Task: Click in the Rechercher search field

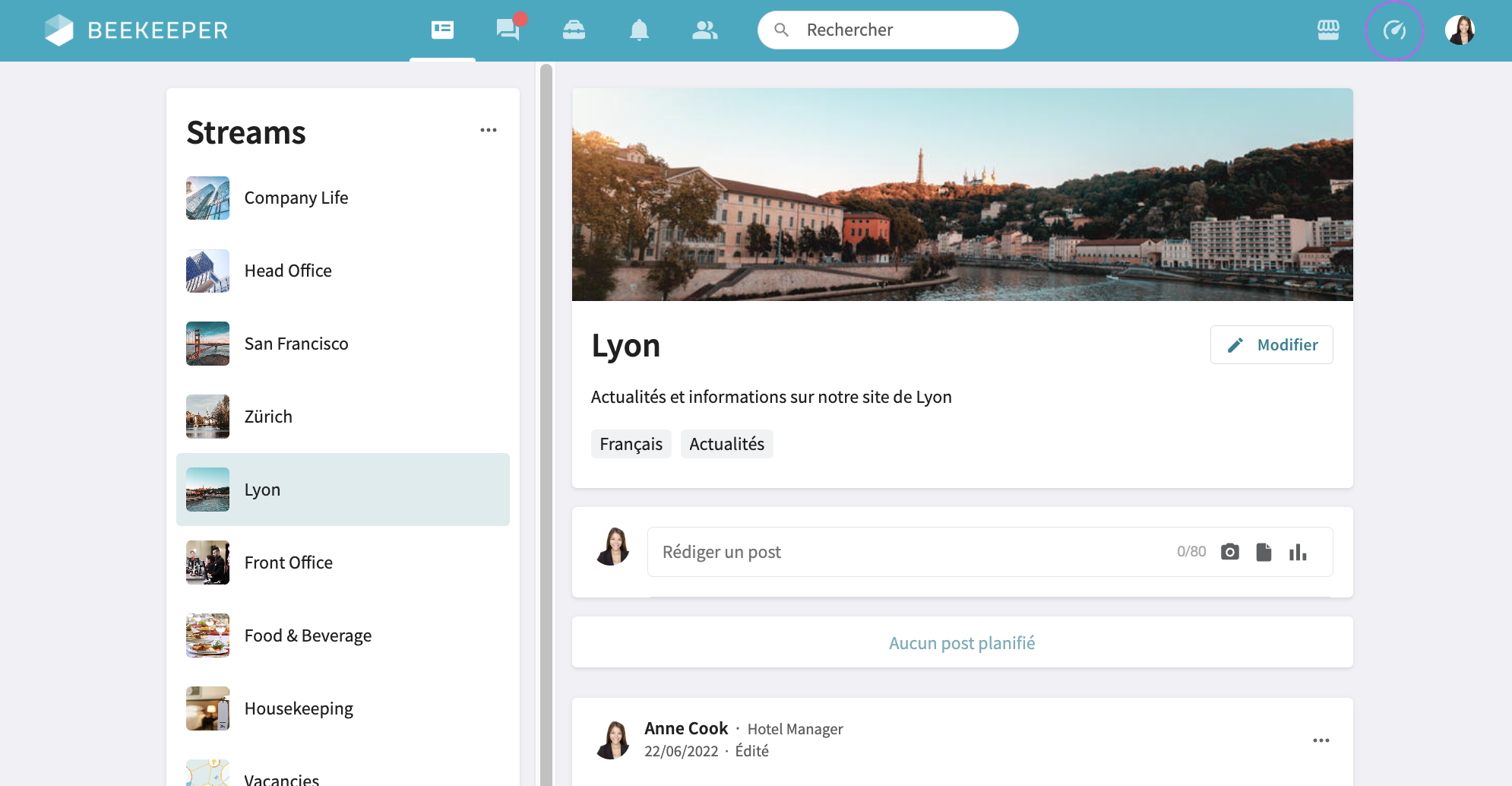Action: (888, 30)
